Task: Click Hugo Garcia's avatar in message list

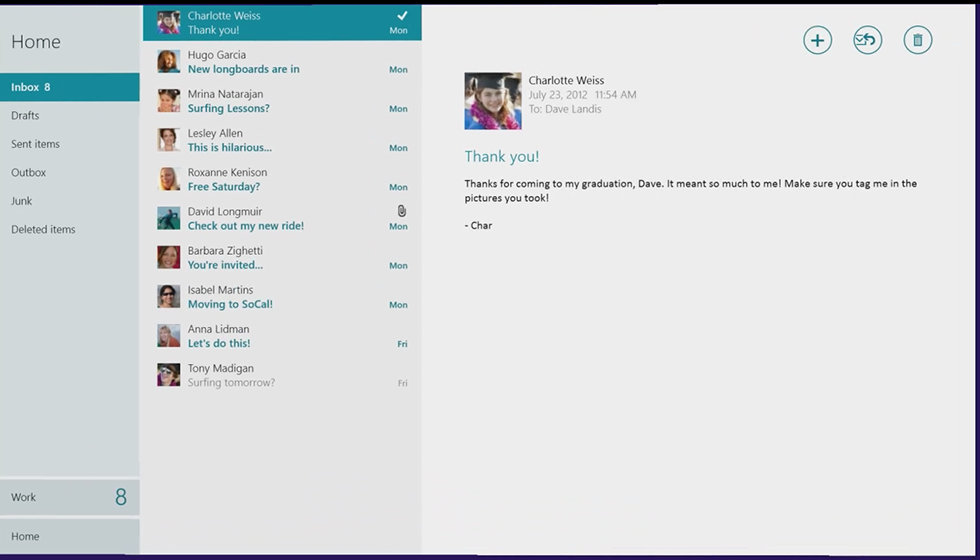Action: click(x=169, y=62)
